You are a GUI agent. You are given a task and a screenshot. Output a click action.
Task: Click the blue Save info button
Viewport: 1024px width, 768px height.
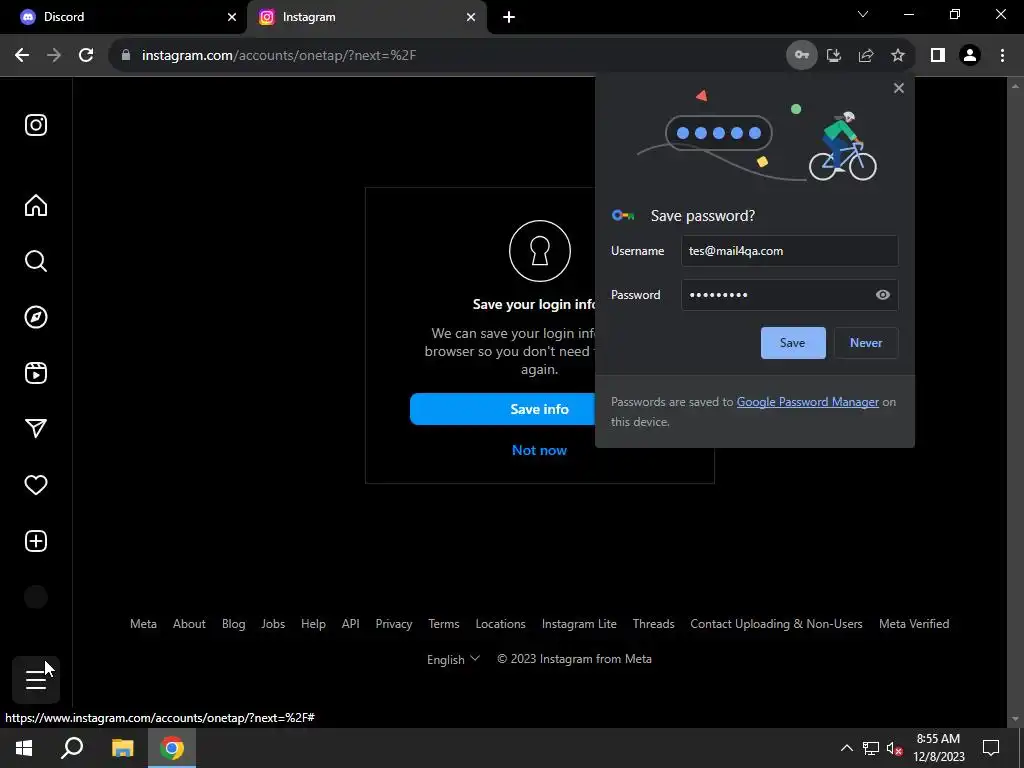(503, 409)
